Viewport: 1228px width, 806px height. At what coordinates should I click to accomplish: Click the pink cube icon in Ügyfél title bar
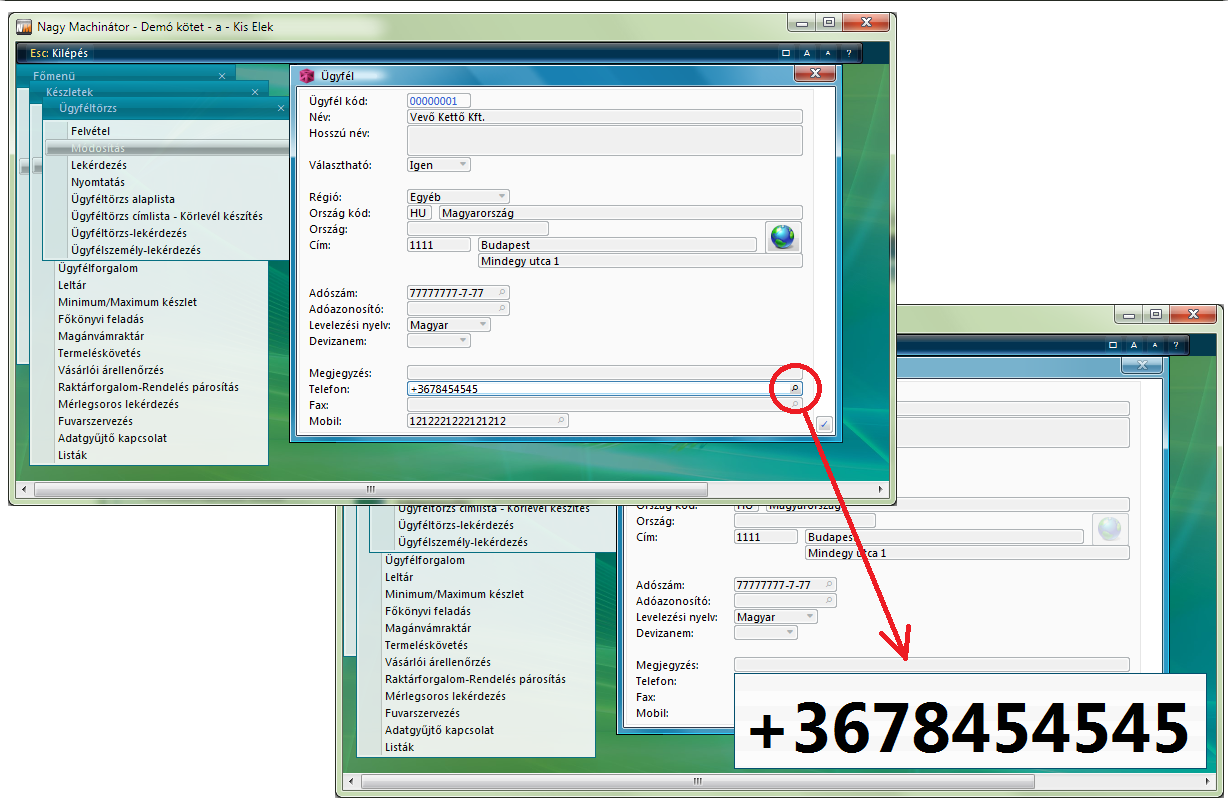[307, 75]
